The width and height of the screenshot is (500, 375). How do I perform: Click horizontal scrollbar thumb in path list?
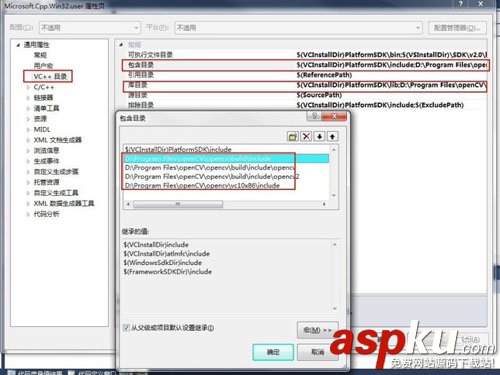[x=178, y=204]
